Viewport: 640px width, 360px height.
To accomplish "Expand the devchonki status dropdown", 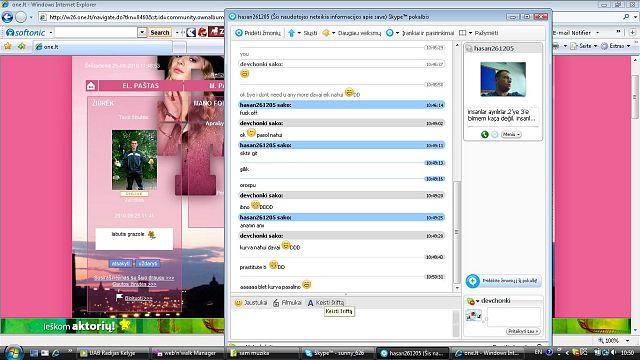I will coord(477,301).
